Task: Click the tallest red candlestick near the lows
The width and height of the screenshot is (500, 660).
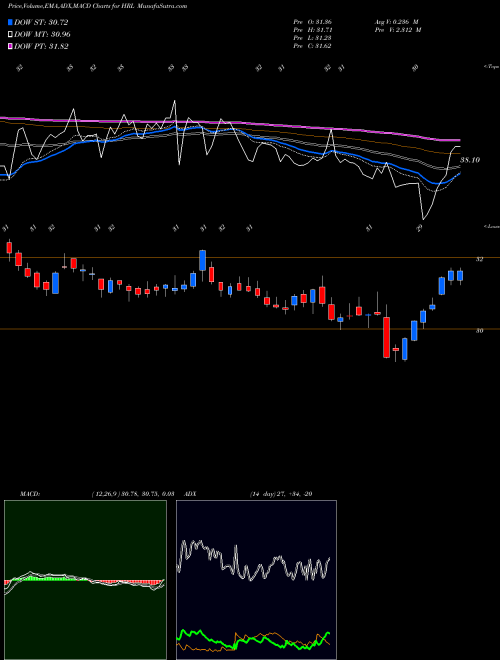Action: click(x=386, y=338)
